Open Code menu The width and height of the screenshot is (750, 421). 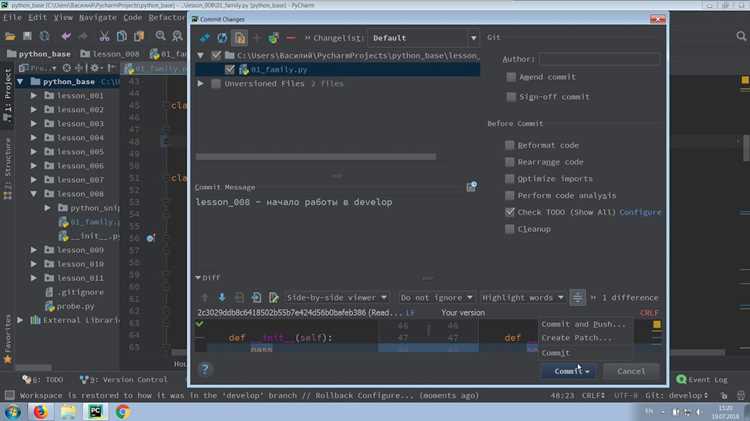(x=132, y=18)
